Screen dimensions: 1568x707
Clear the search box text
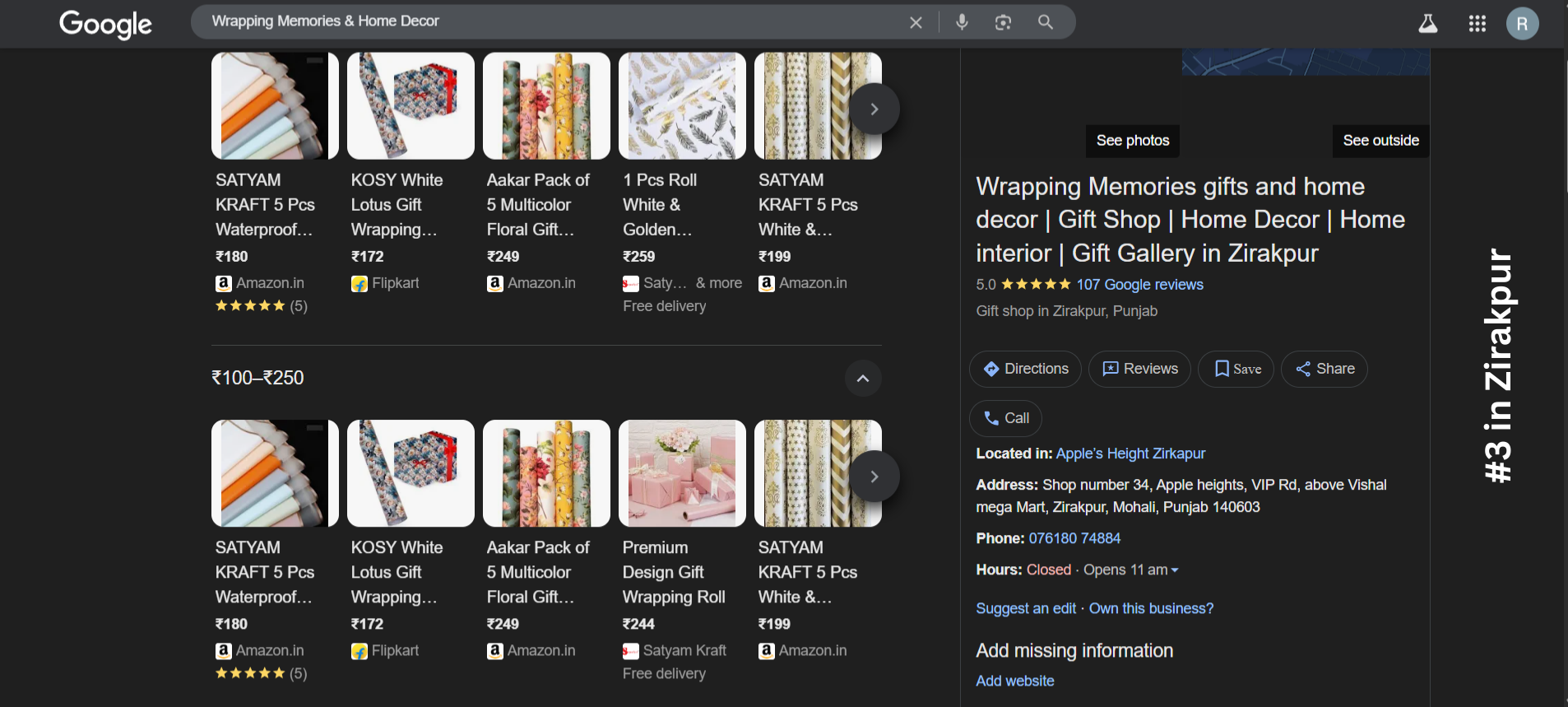pos(916,22)
